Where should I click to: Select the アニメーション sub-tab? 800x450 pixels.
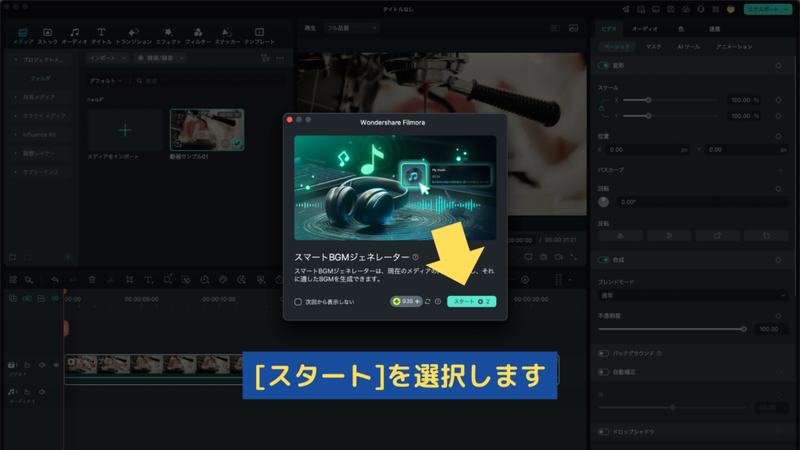coord(734,46)
